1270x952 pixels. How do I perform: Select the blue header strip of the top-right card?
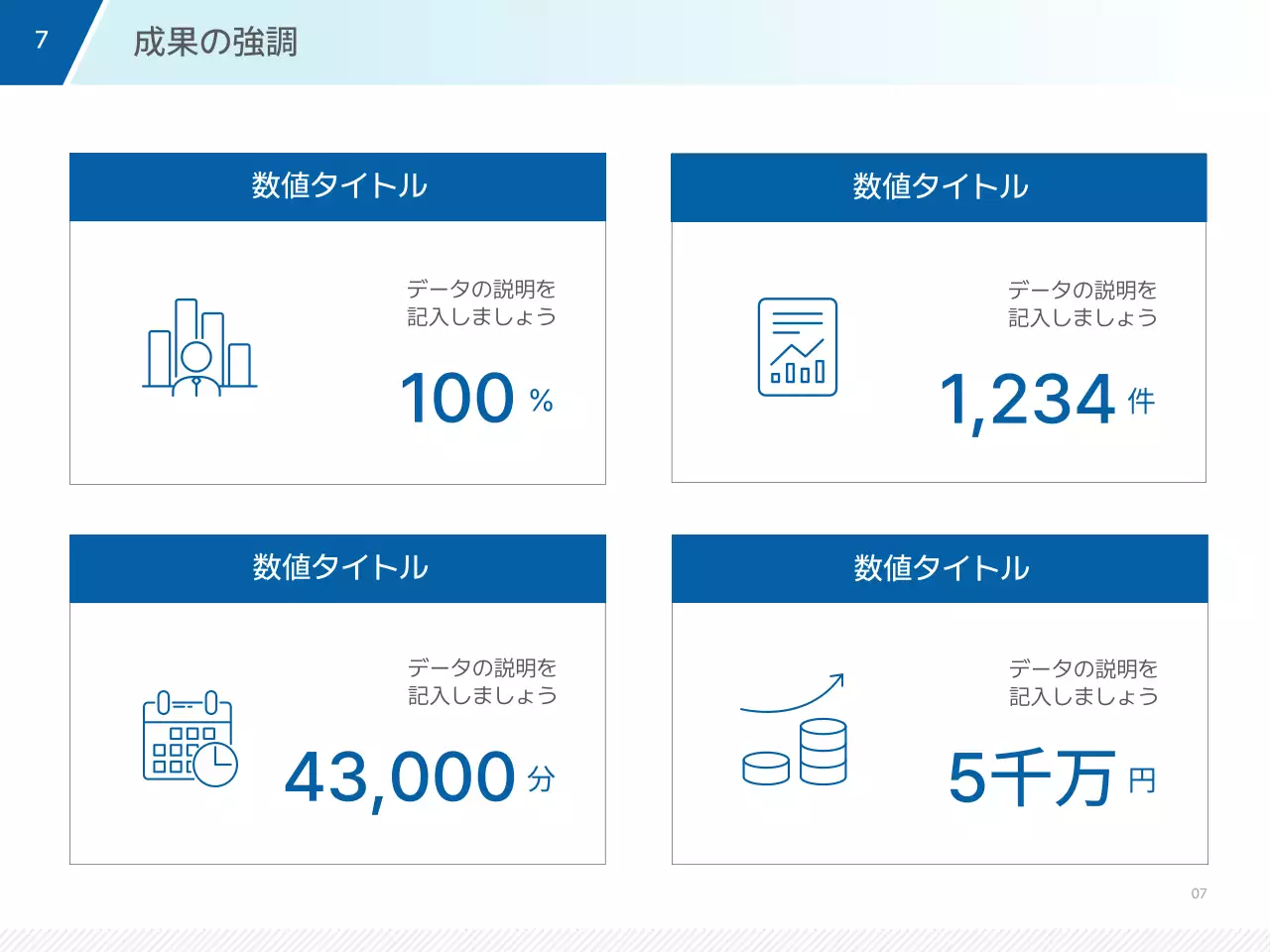pos(940,185)
